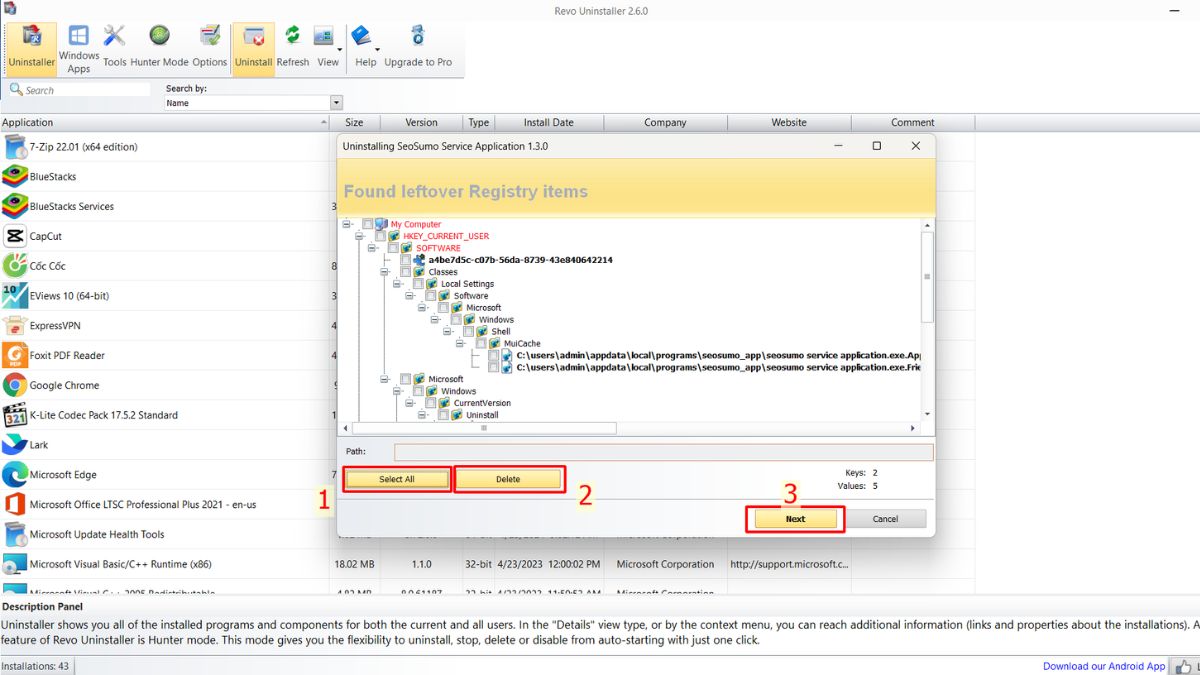Sort by the Comment column header
The width and height of the screenshot is (1200, 675).
tap(913, 123)
